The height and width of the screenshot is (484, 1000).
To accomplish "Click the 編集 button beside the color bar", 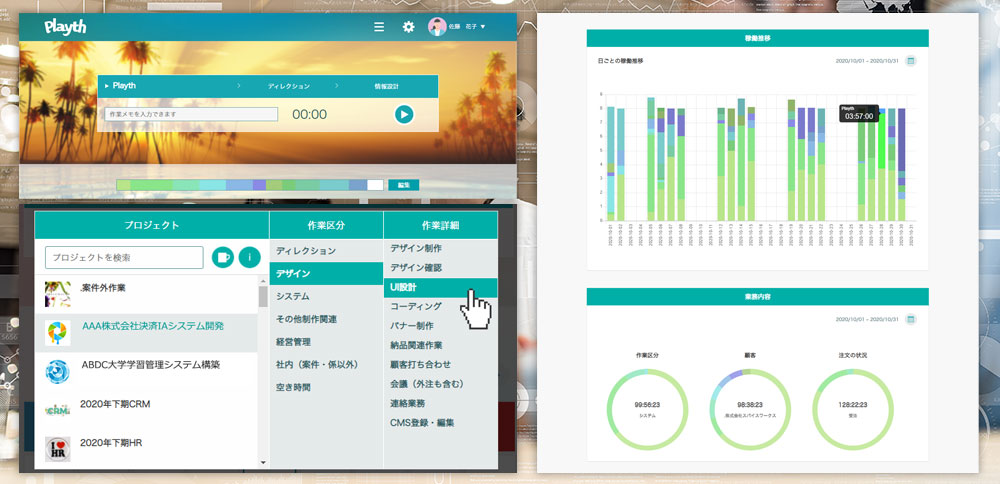I will [404, 185].
